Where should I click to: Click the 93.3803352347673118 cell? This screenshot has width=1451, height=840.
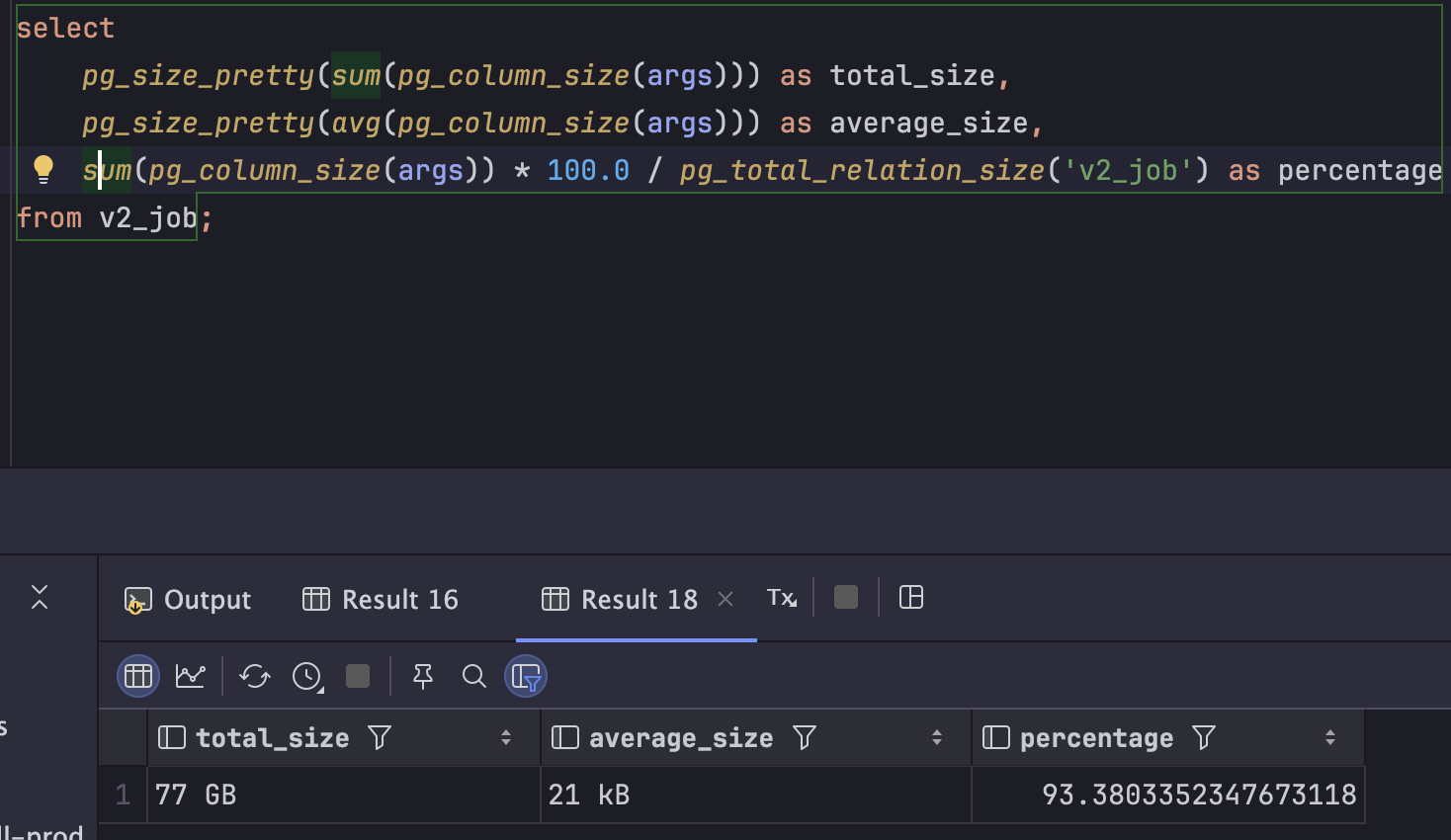tap(1168, 795)
